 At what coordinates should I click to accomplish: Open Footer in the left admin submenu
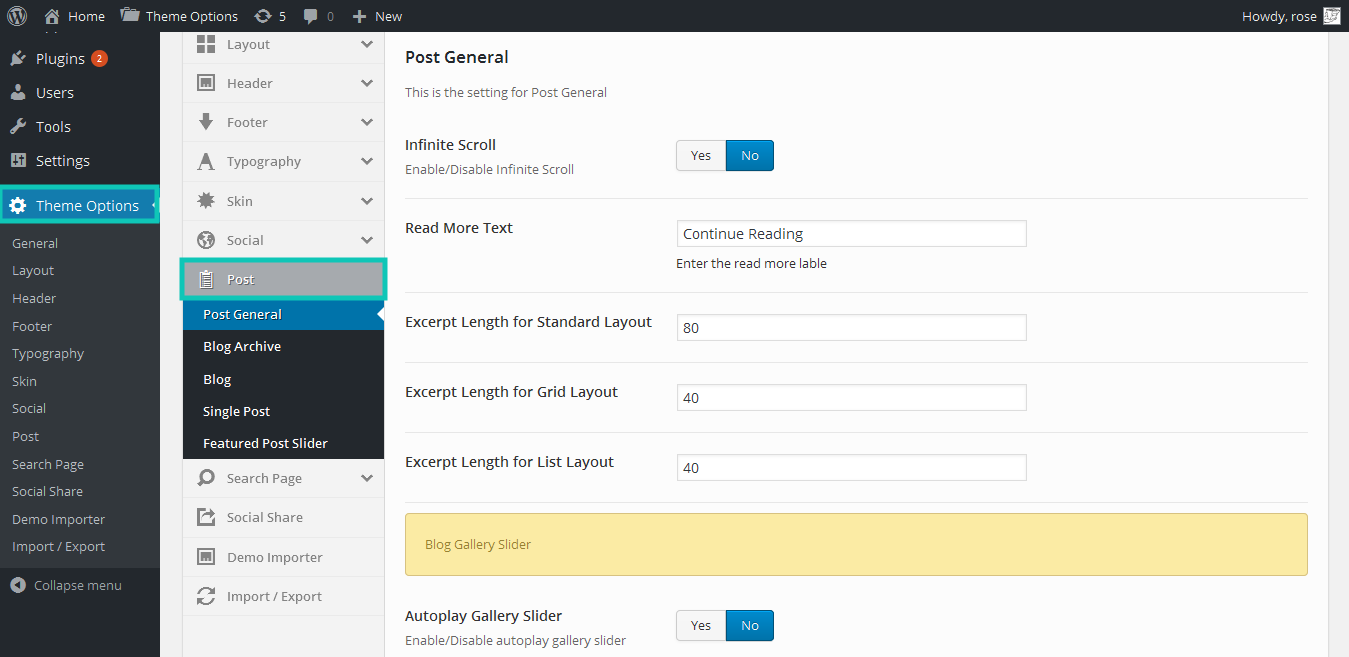coord(32,326)
